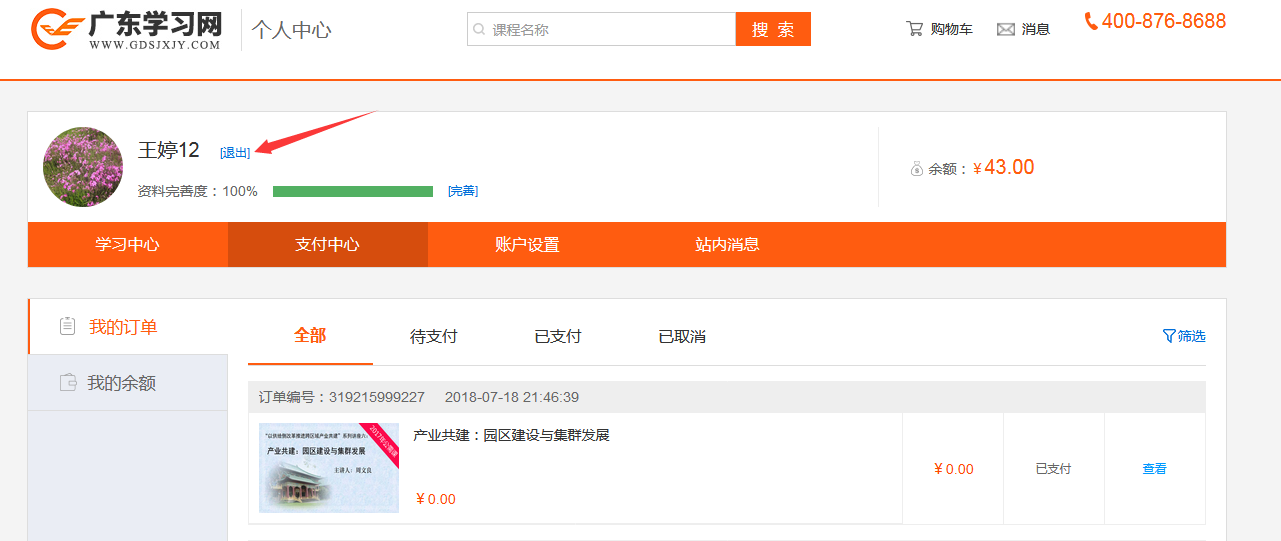1281x541 pixels.
Task: Open the 账户设置 navigation tab
Action: point(527,245)
